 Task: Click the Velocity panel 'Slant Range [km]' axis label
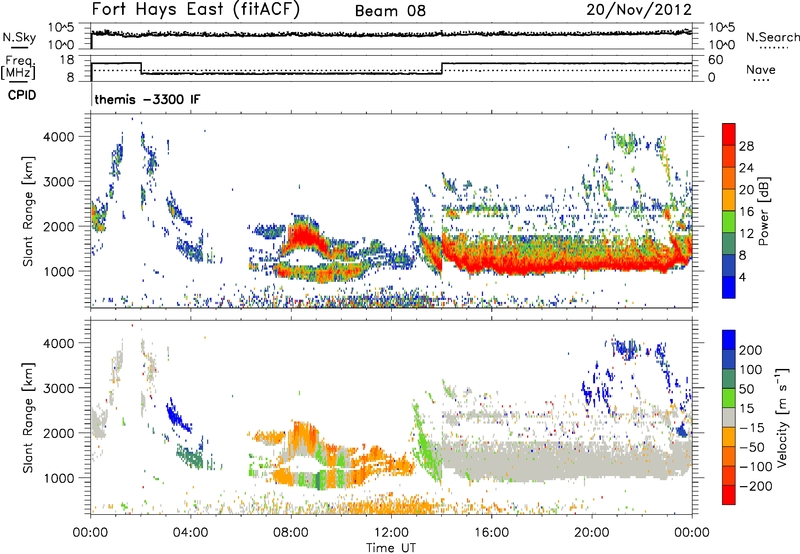[x=28, y=418]
